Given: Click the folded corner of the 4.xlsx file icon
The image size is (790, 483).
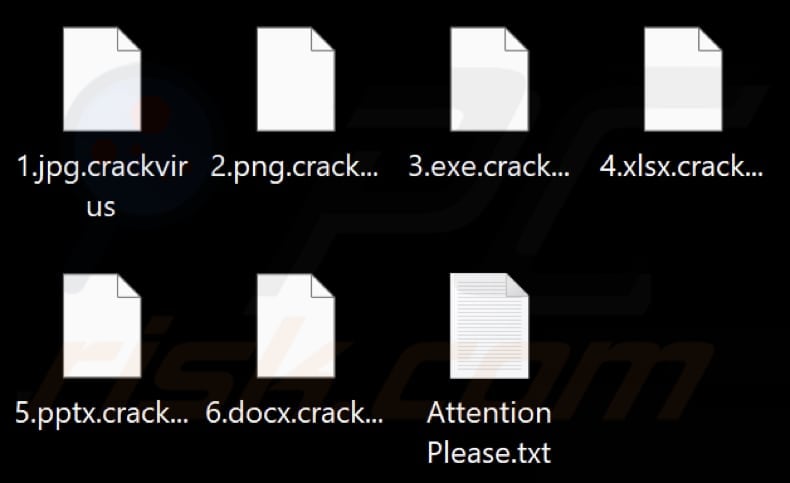Looking at the screenshot, I should pyautogui.click(x=710, y=39).
